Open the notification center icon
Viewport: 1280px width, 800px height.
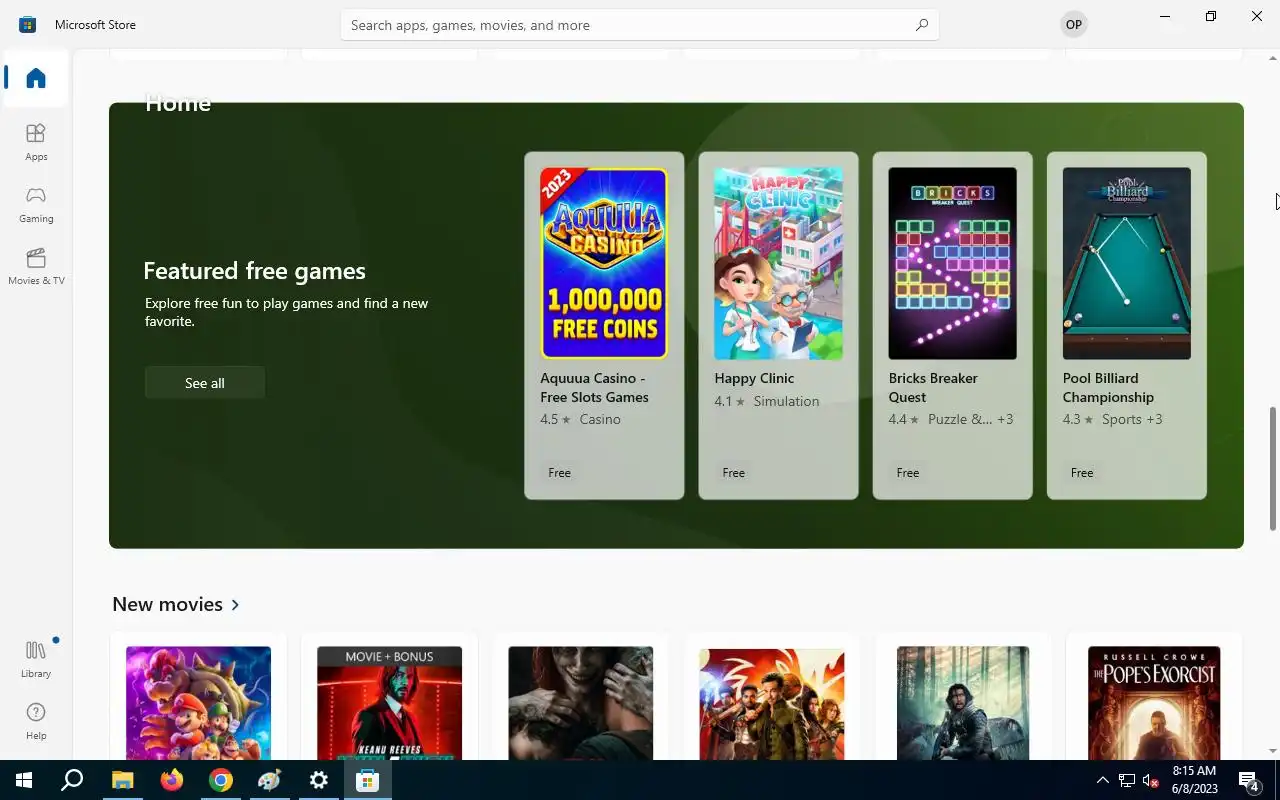(x=1249, y=780)
